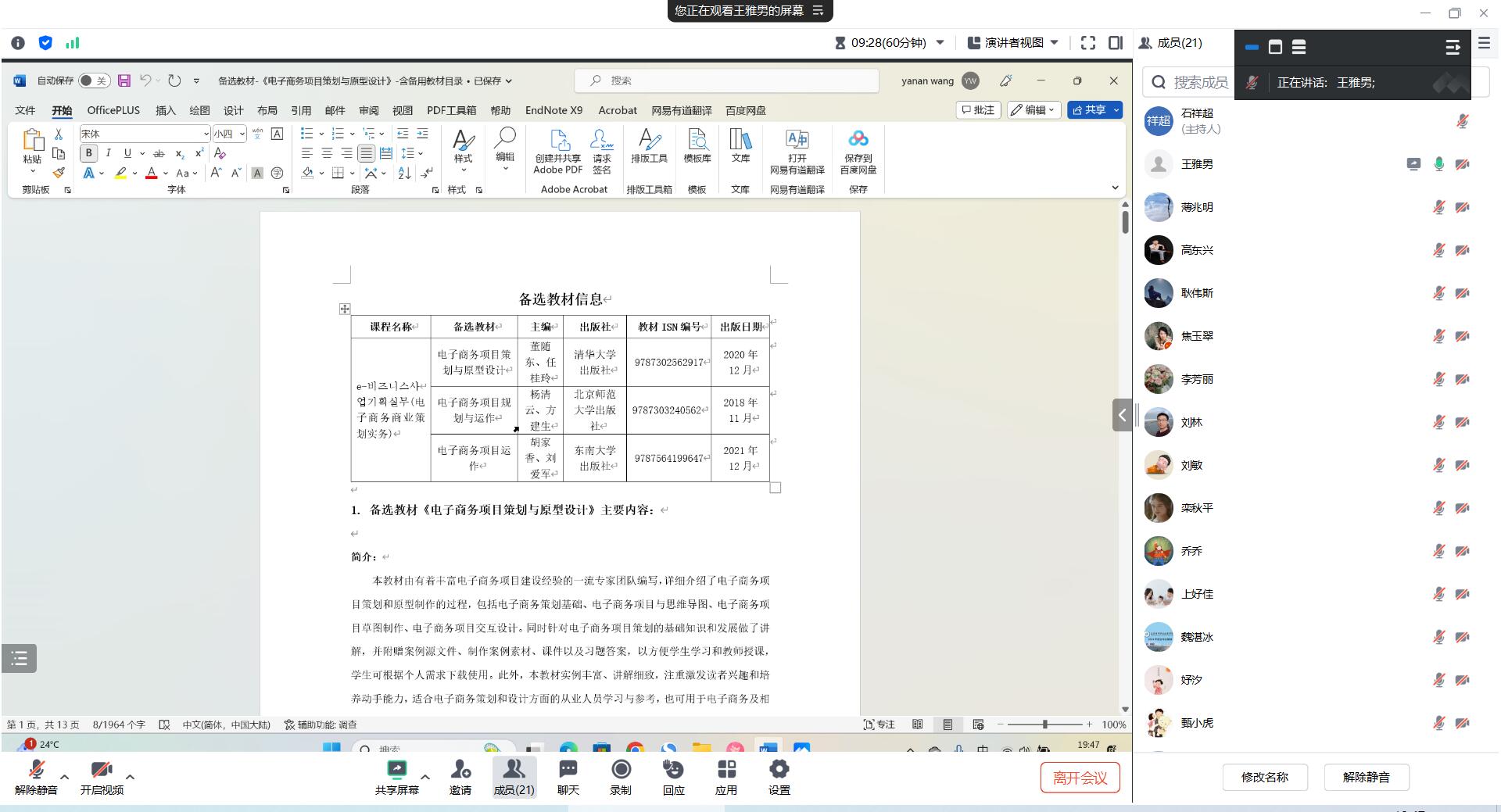Screen dimensions: 1501x812
Task: Open the screen viewing options menu
Action: coord(819,10)
